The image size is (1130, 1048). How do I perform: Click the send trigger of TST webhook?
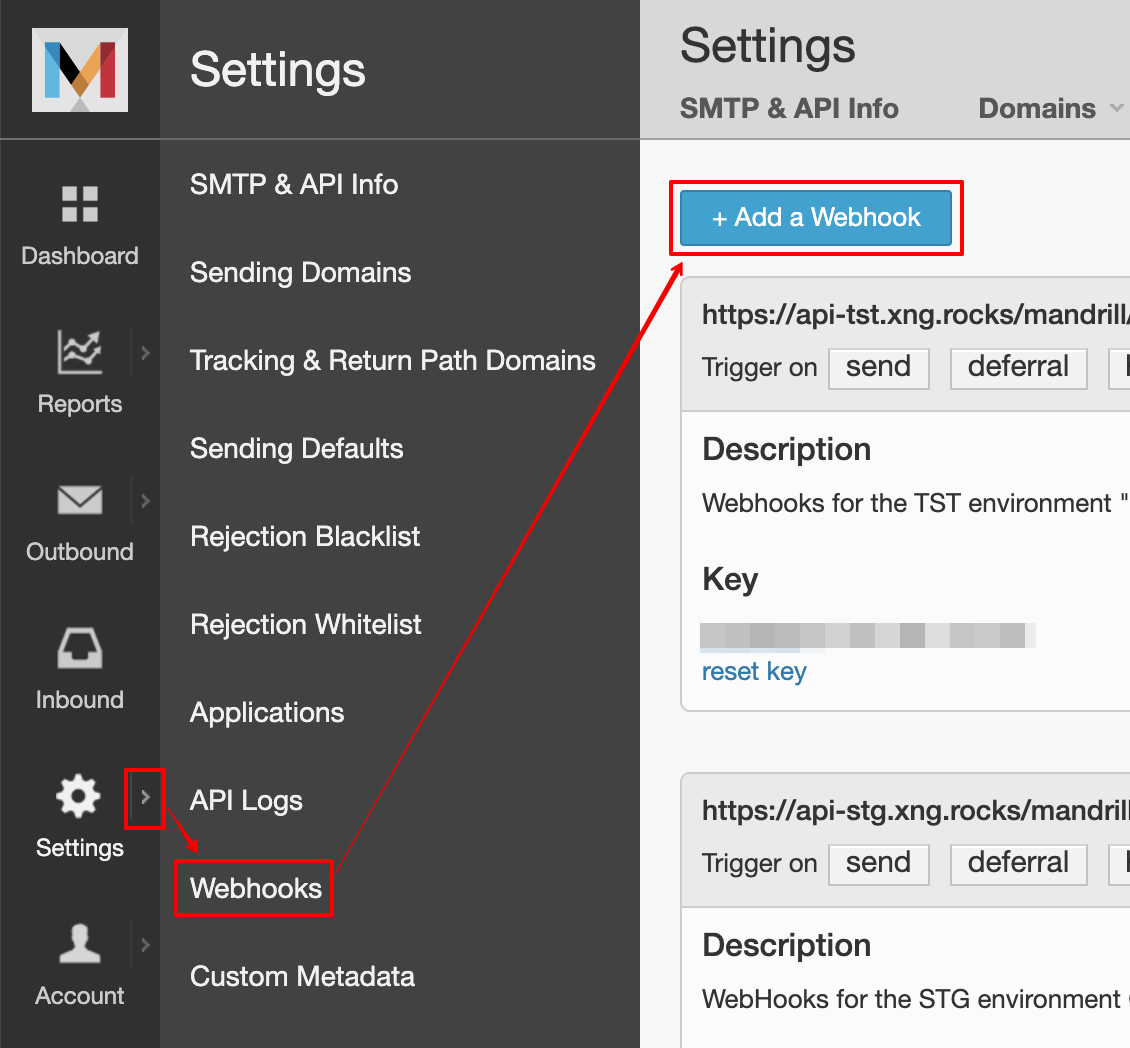[x=878, y=368]
